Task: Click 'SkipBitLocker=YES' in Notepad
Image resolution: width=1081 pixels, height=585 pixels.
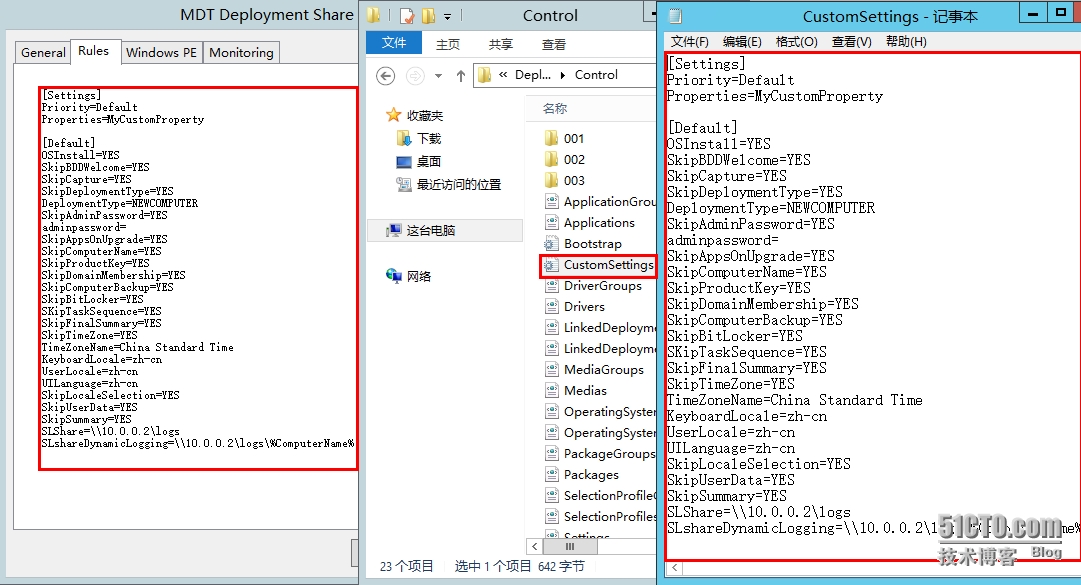Action: [735, 336]
